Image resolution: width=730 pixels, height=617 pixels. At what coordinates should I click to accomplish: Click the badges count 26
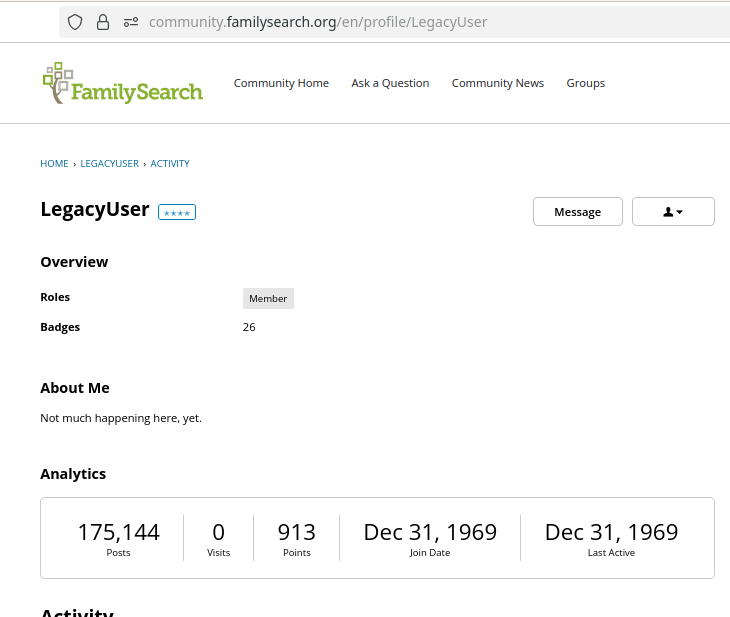pos(249,327)
